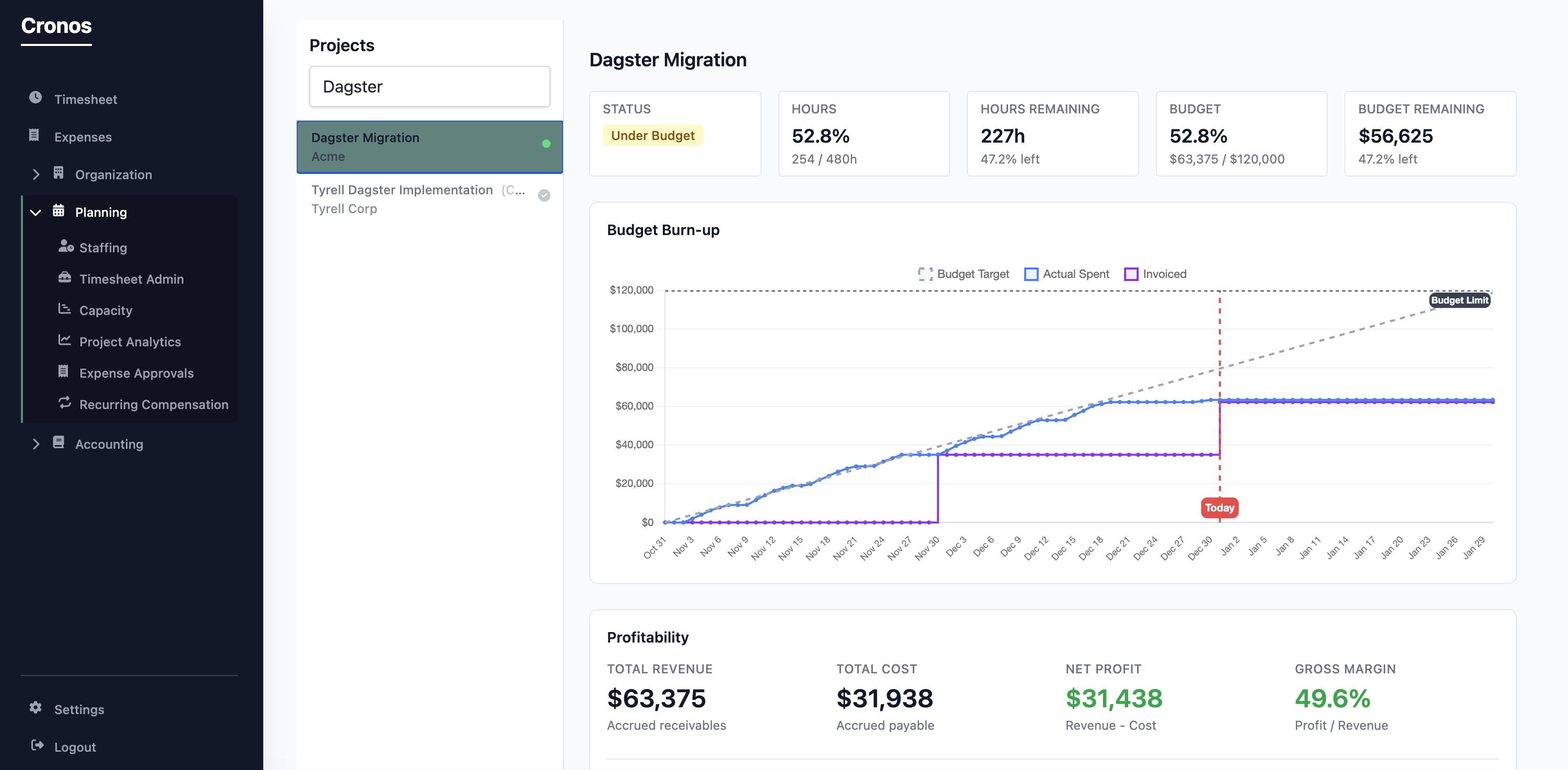
Task: Open Capacity using its chart icon
Action: pos(66,310)
